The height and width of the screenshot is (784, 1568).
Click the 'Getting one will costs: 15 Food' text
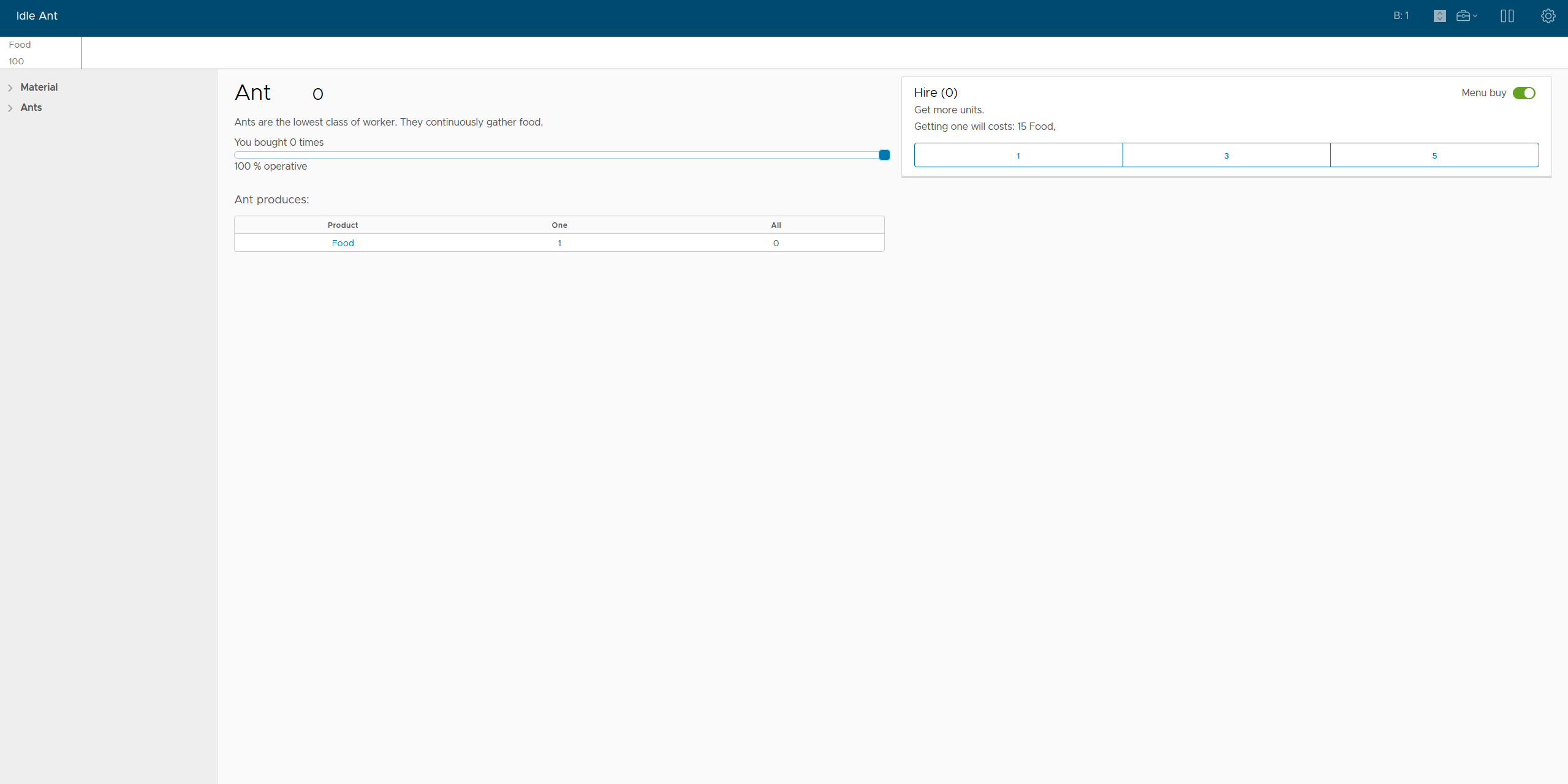point(985,126)
